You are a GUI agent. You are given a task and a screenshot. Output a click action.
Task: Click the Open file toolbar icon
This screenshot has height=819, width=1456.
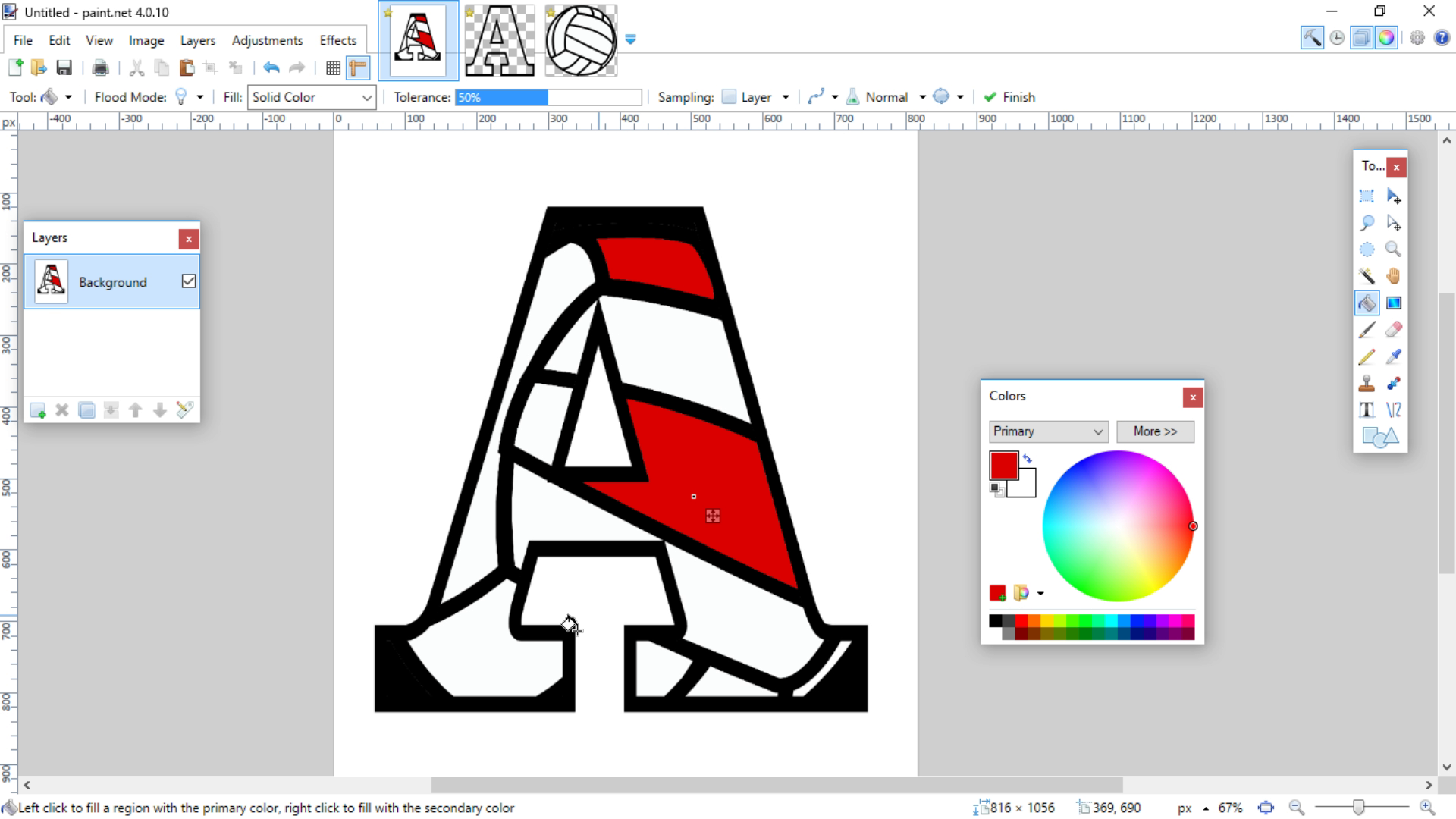39,67
